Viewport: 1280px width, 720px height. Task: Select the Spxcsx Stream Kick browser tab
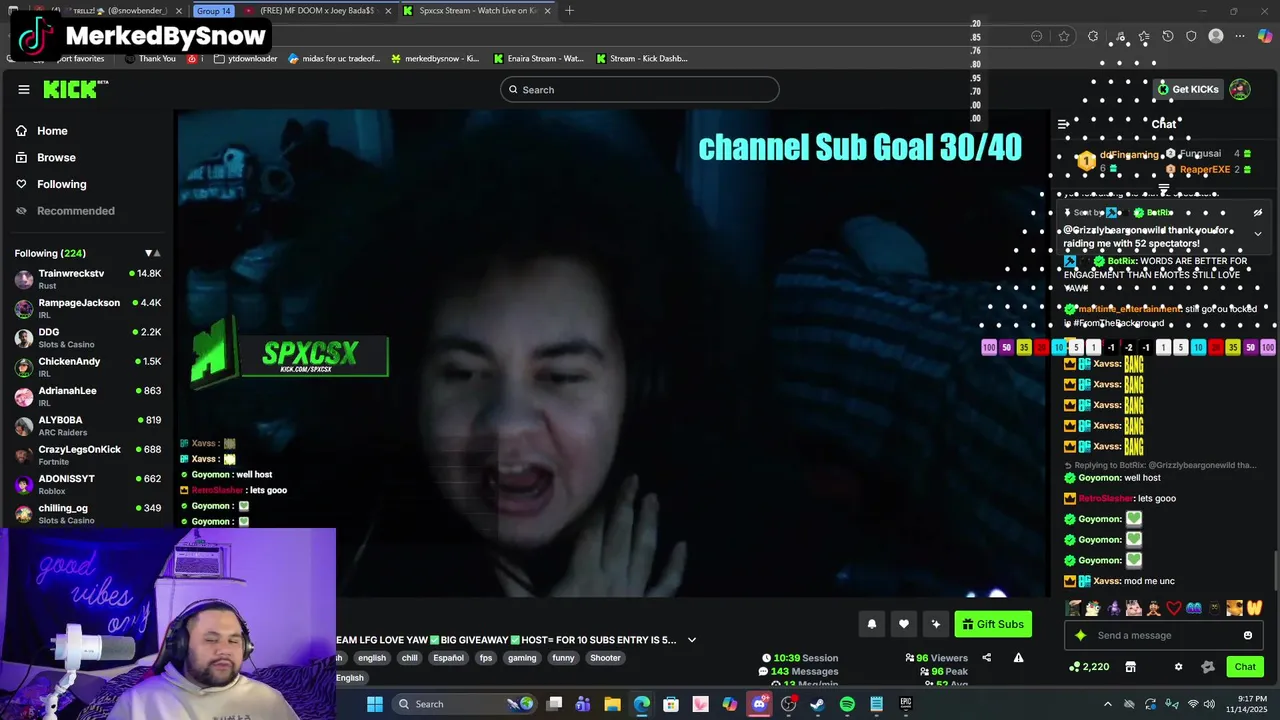coord(477,11)
